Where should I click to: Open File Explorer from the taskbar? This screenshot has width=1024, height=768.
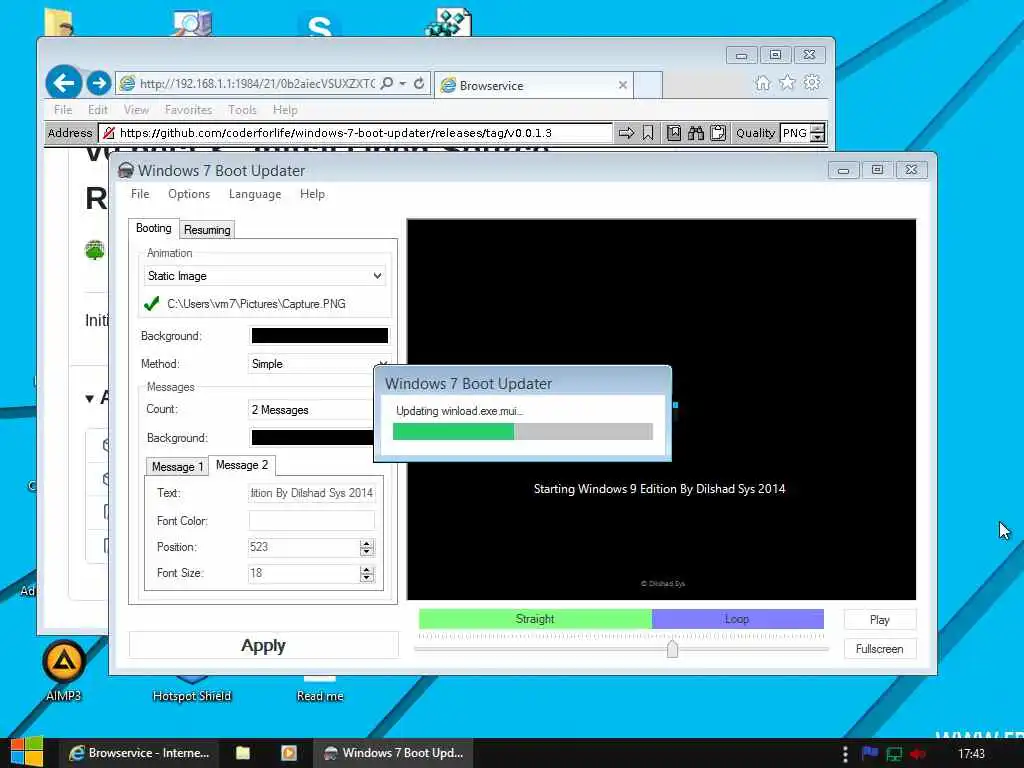(243, 753)
